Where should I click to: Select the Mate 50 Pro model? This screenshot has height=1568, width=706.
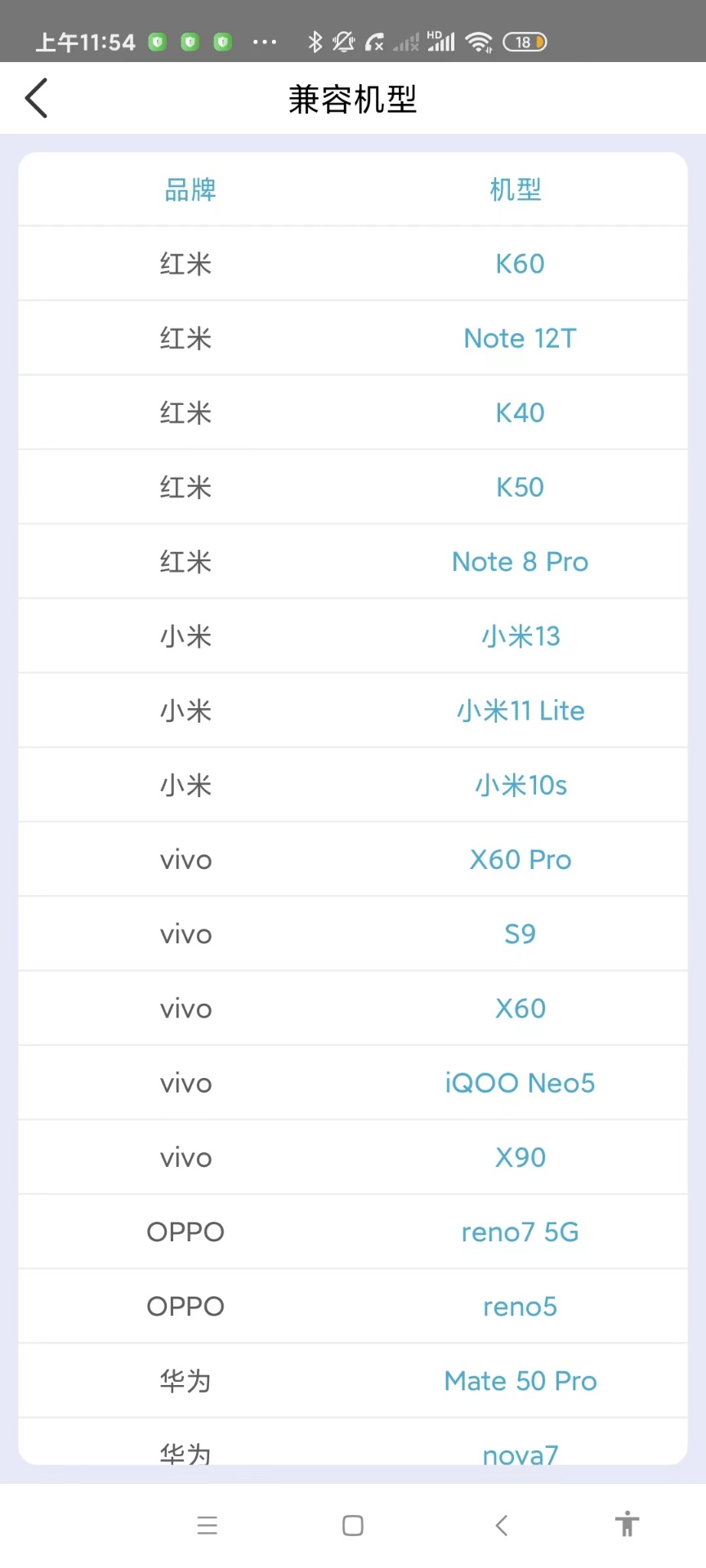[x=520, y=1381]
